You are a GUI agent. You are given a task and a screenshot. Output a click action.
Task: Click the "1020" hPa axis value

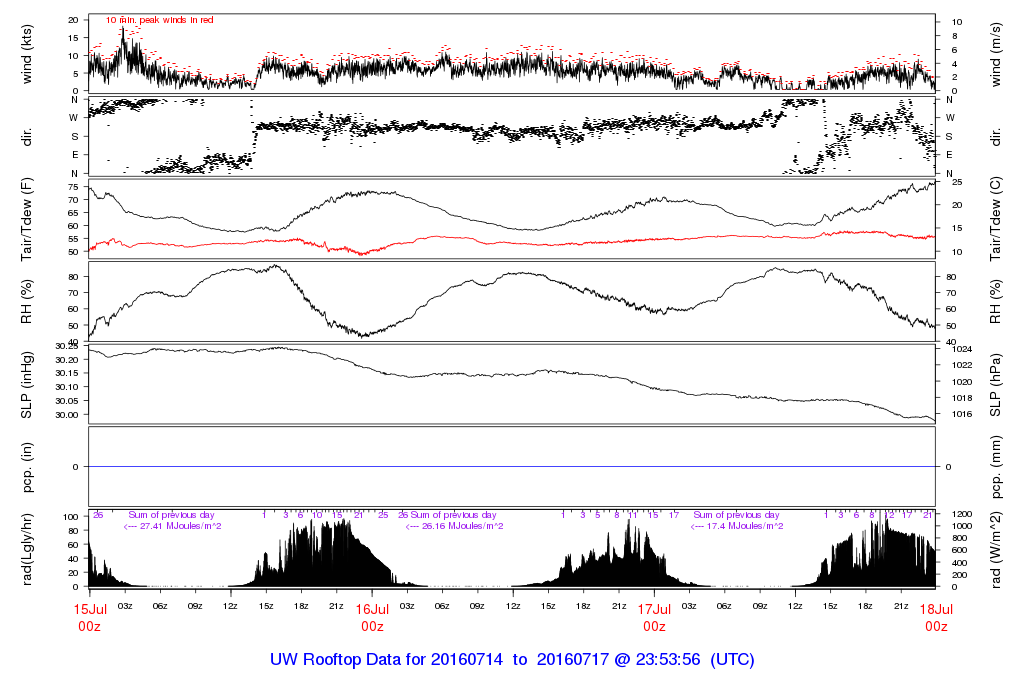(x=962, y=382)
